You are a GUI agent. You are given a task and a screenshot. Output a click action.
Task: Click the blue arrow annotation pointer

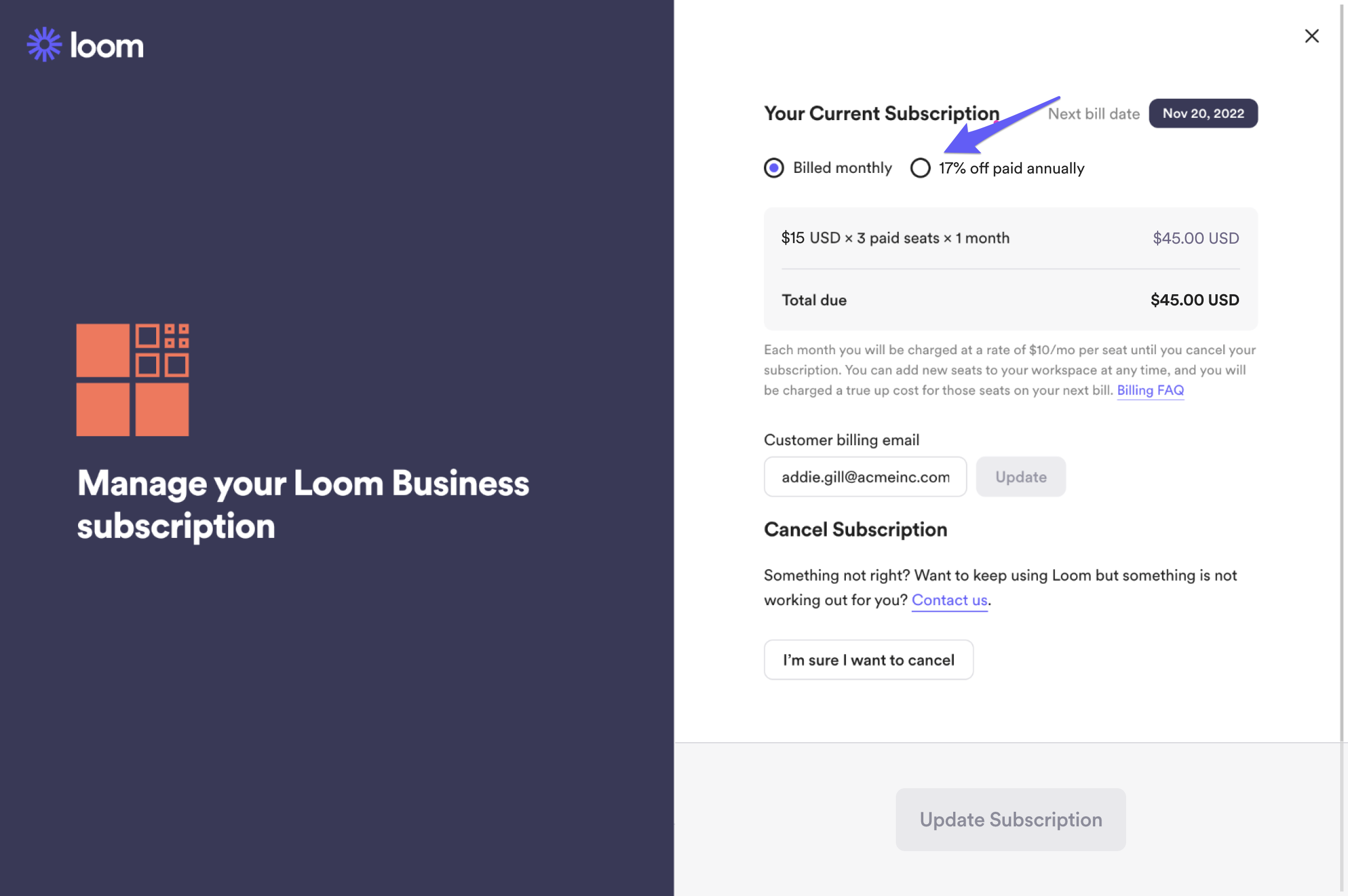tap(1000, 126)
